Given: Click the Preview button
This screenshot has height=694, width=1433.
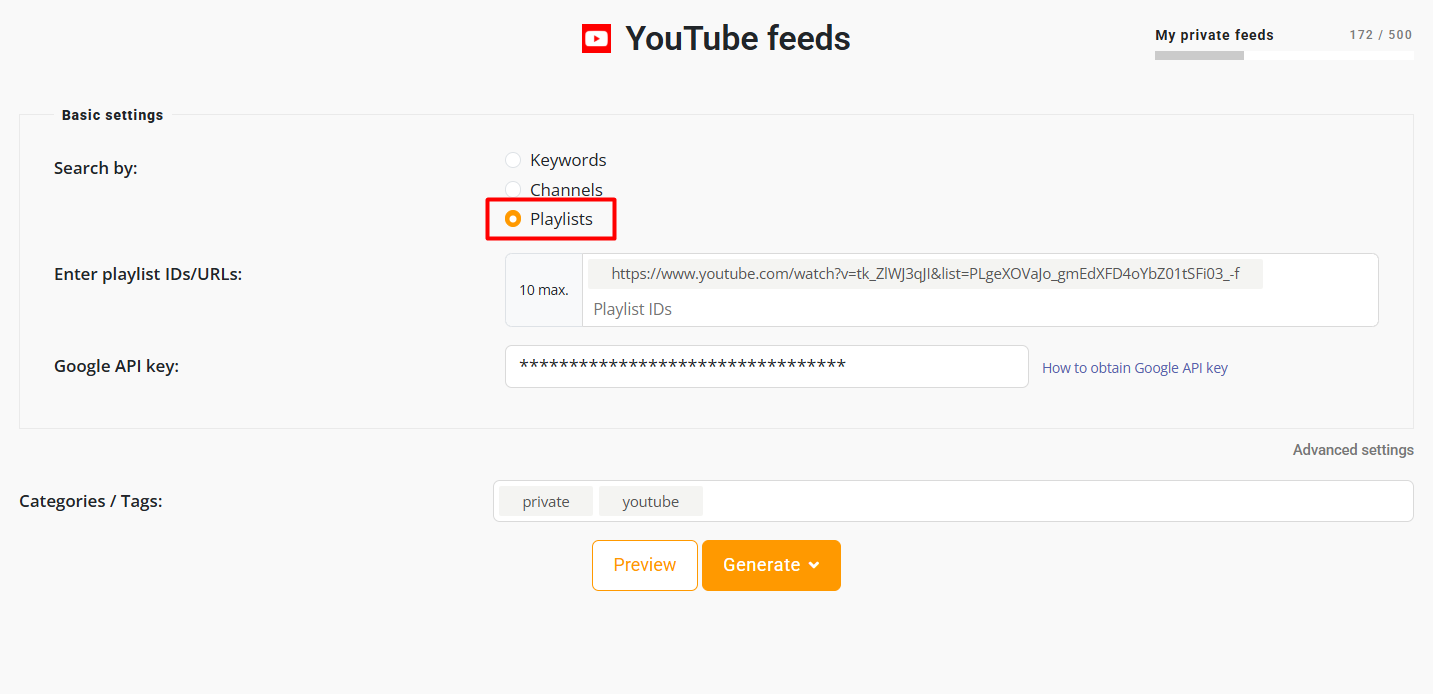Looking at the screenshot, I should pyautogui.click(x=645, y=566).
